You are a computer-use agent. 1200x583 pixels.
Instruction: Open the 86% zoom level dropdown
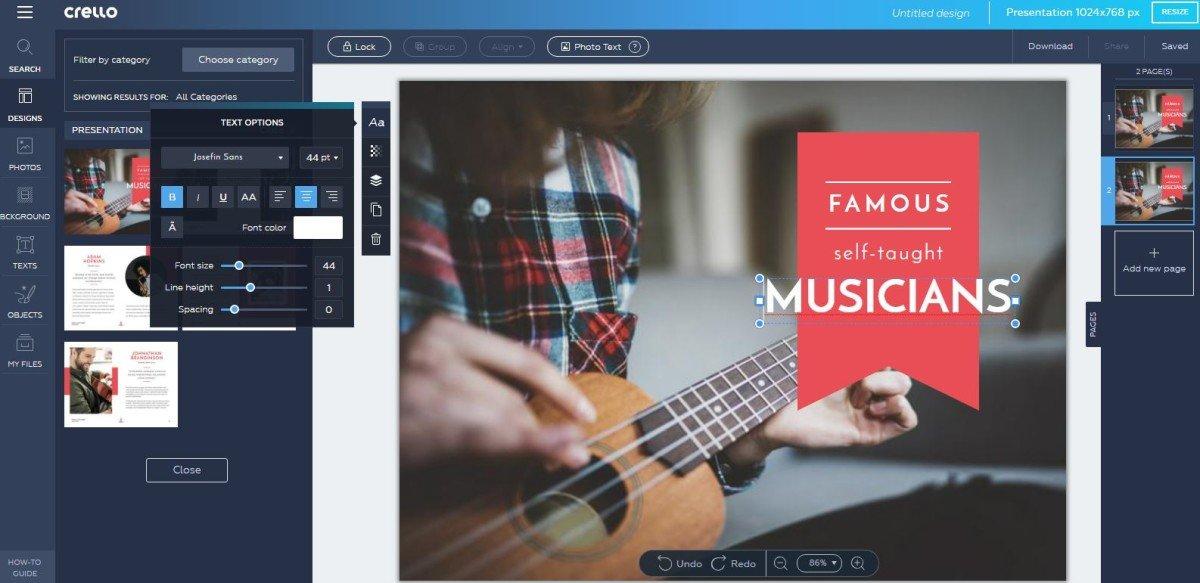[x=819, y=563]
